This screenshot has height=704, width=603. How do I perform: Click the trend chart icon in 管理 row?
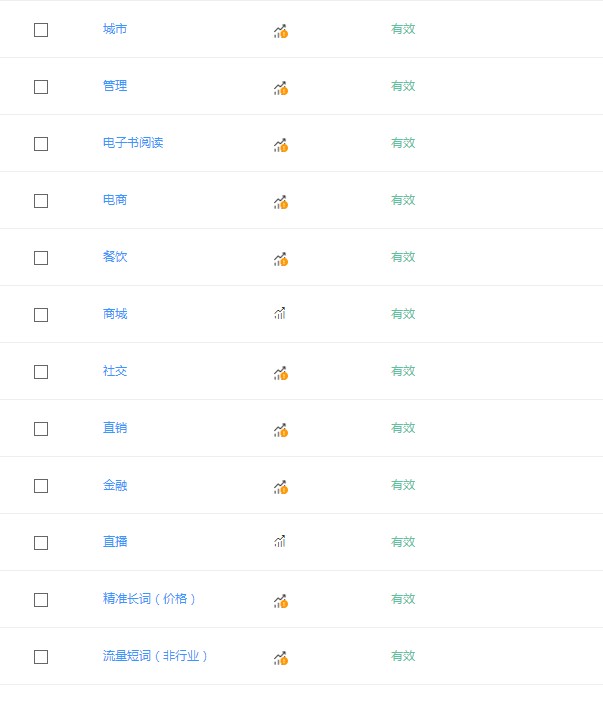pyautogui.click(x=280, y=88)
